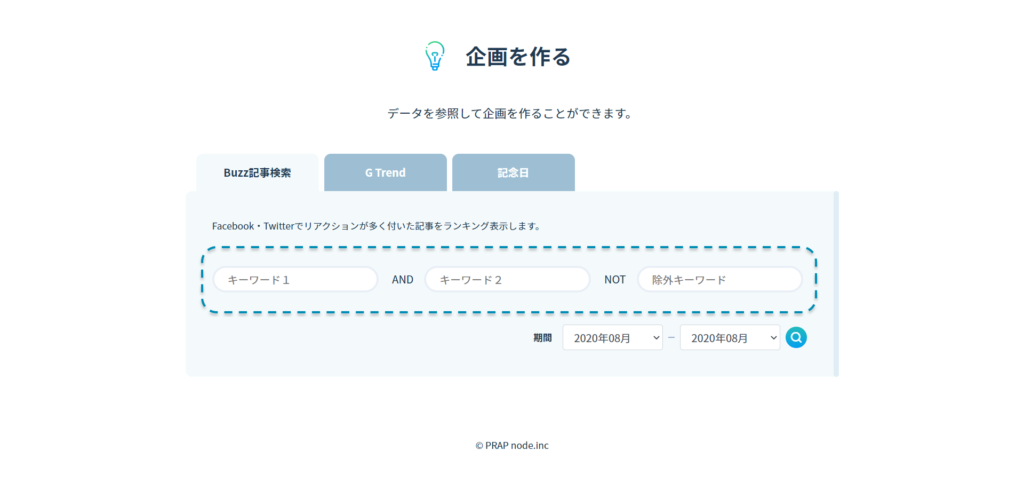Screen dimensions: 1024x482
Task: Switch to the G Trend tab
Action: pyautogui.click(x=385, y=173)
